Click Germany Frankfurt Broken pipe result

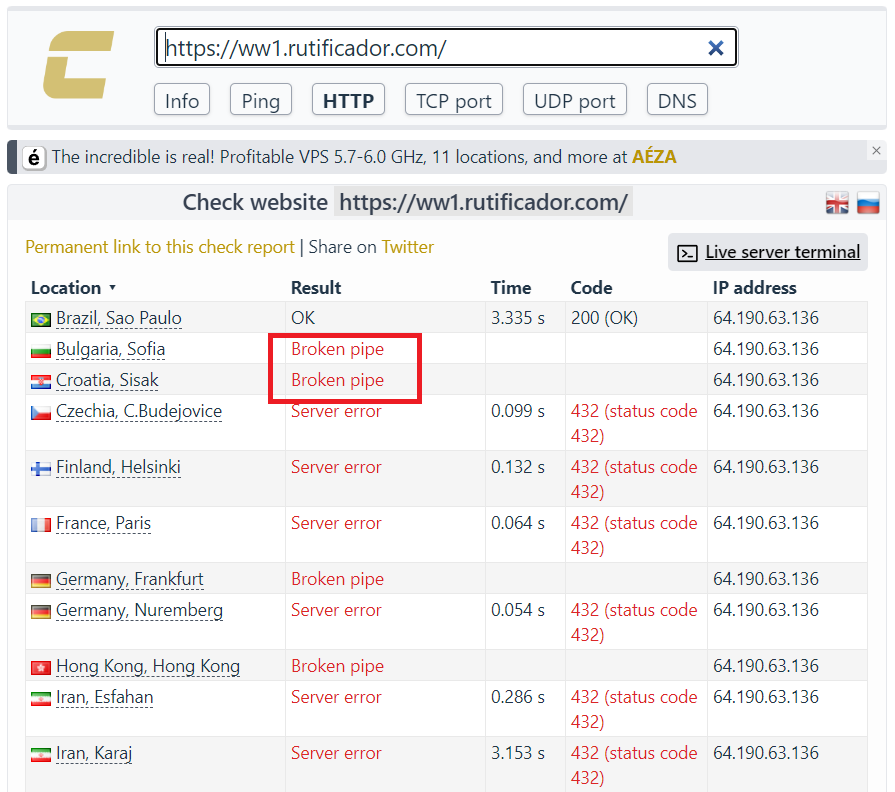[337, 579]
